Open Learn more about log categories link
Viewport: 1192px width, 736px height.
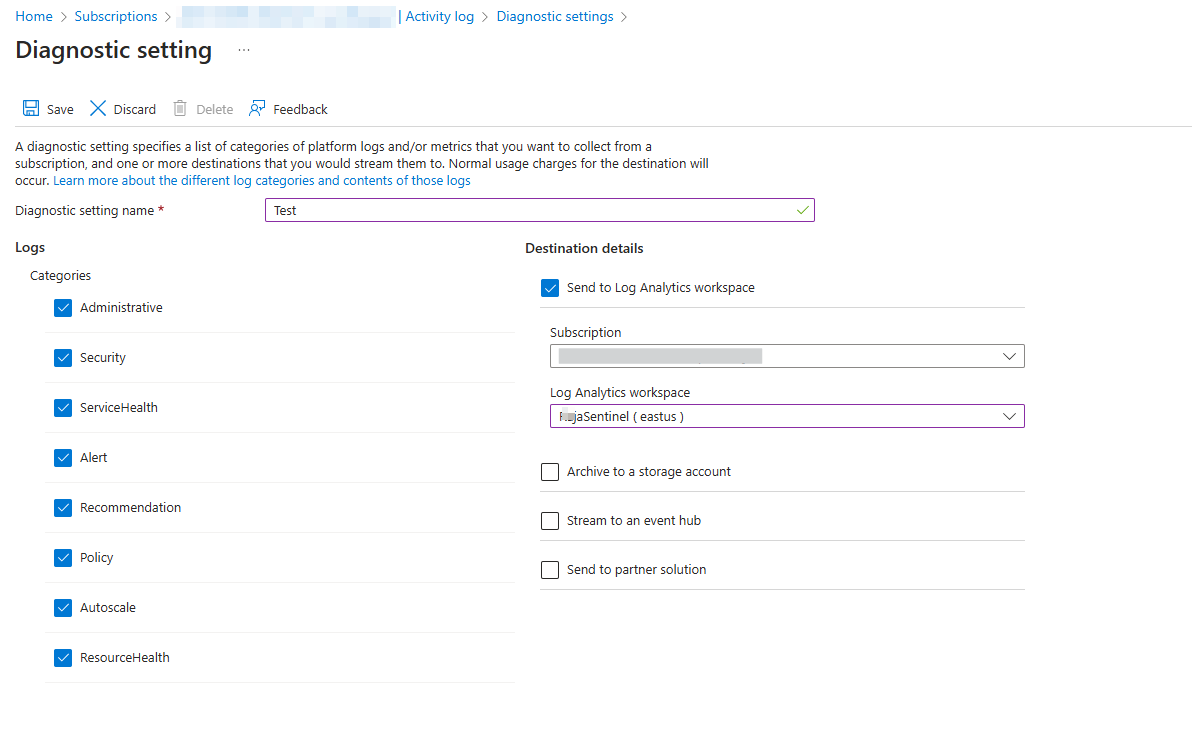click(x=262, y=180)
